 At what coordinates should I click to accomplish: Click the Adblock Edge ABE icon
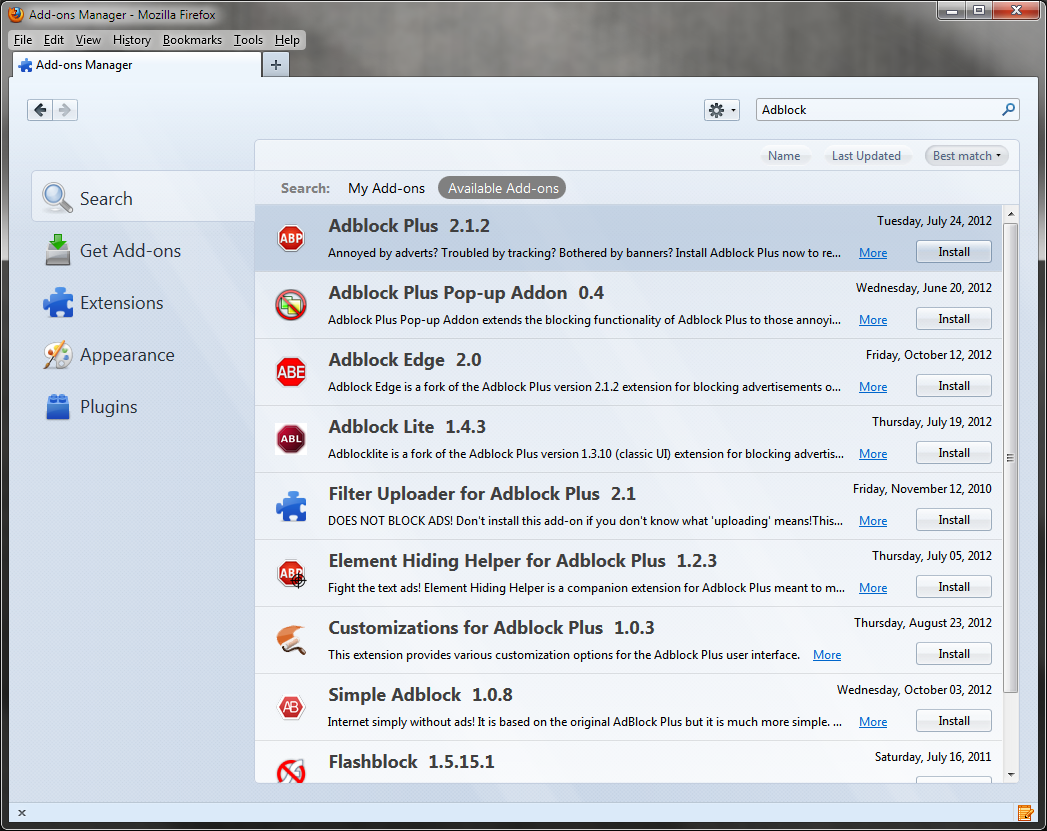tap(290, 372)
